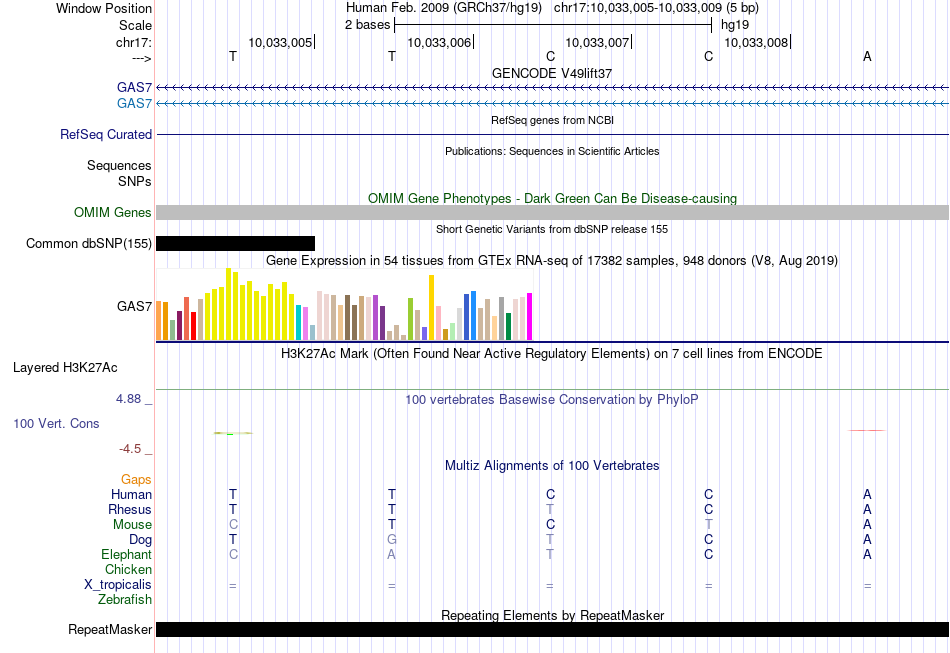The height and width of the screenshot is (653, 950).
Task: Click the A base in reference sequence row
Action: (867, 56)
